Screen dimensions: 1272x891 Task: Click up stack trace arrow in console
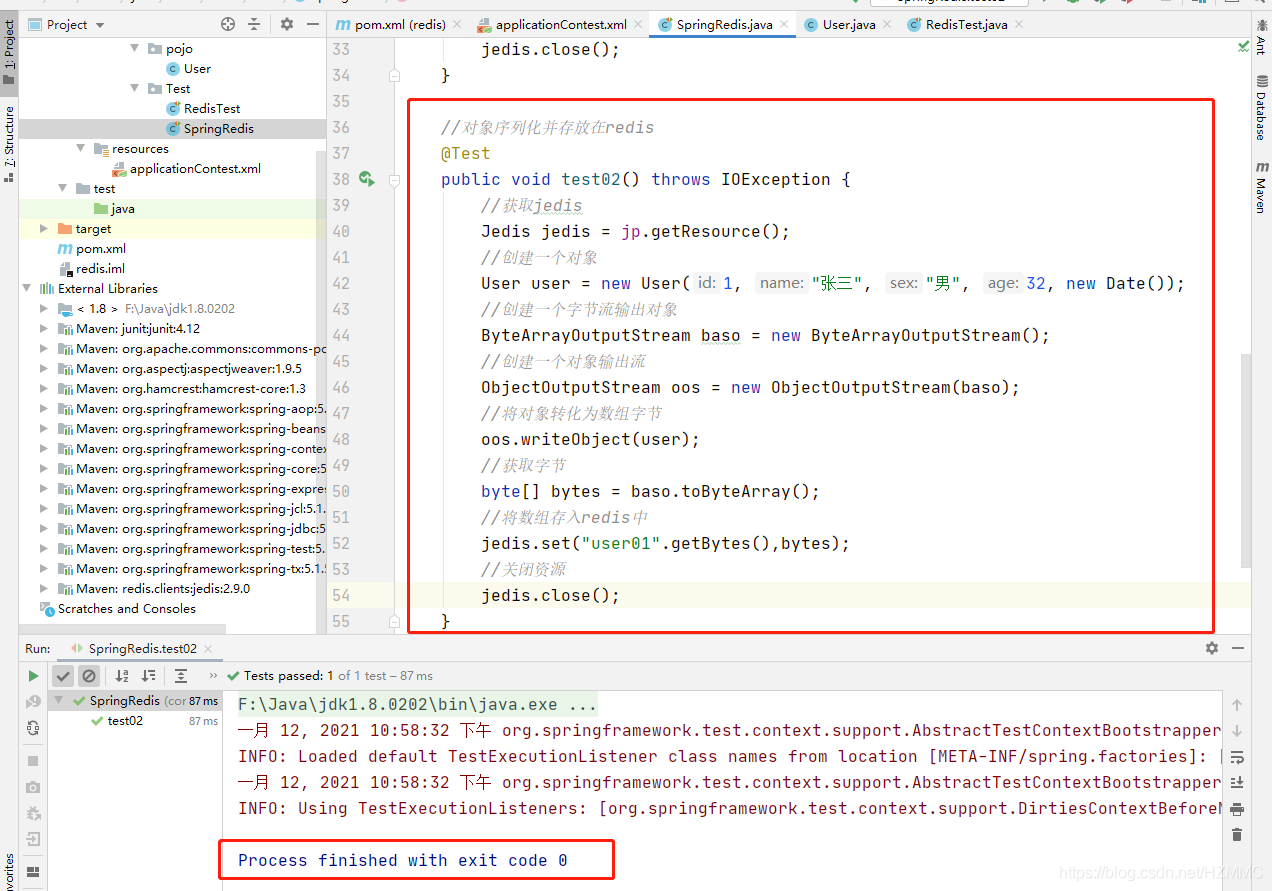[1237, 705]
